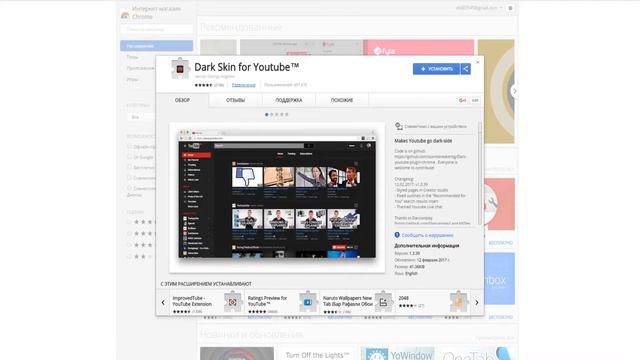Open the Все category dropdown in sidebar
640x360 pixels.
coord(141,117)
